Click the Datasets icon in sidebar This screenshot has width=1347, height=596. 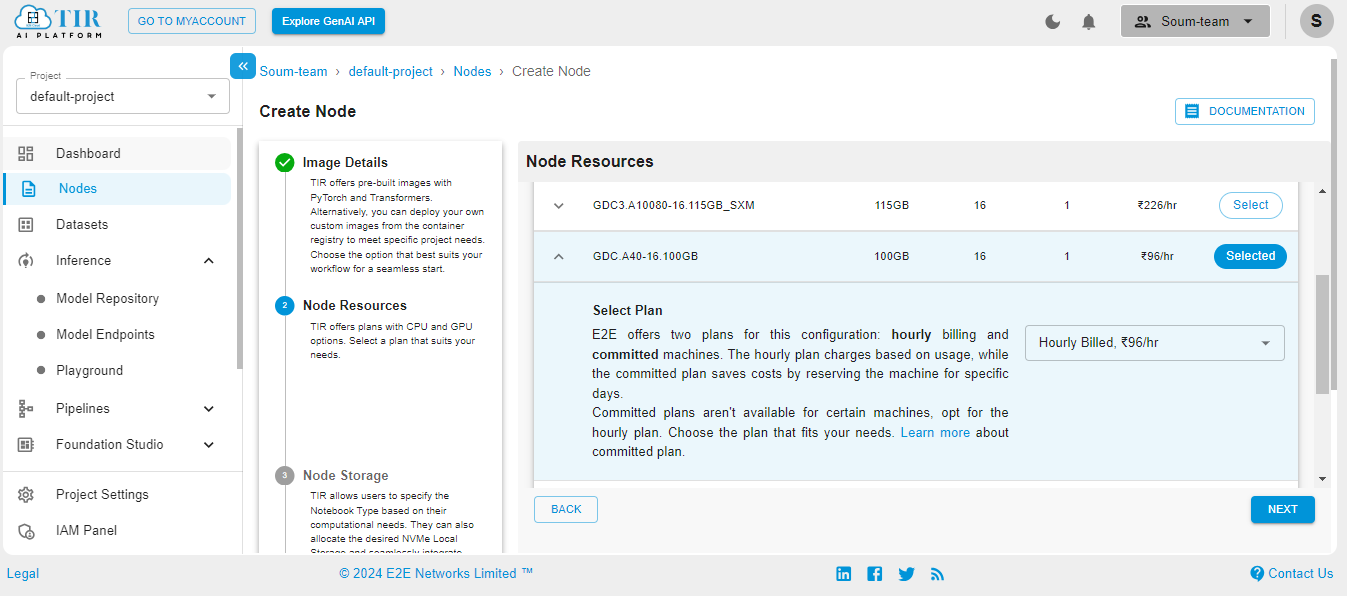(x=26, y=225)
